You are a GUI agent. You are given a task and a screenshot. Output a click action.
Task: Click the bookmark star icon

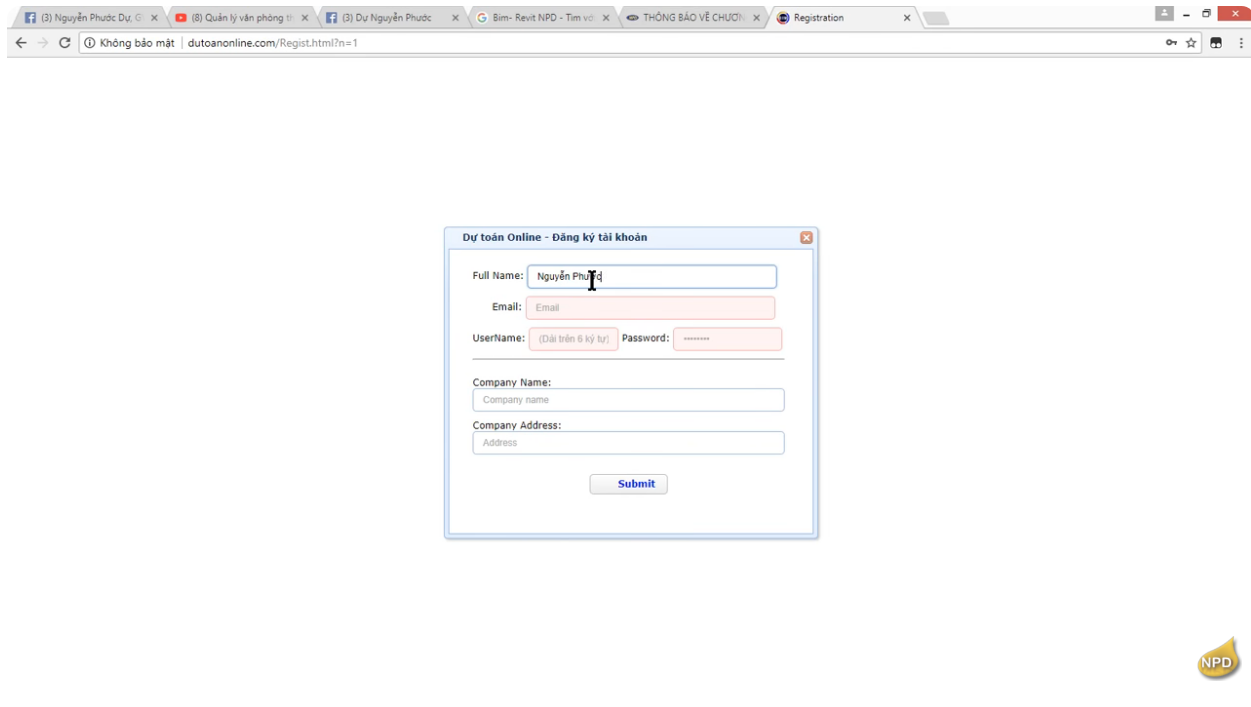pyautogui.click(x=1193, y=43)
